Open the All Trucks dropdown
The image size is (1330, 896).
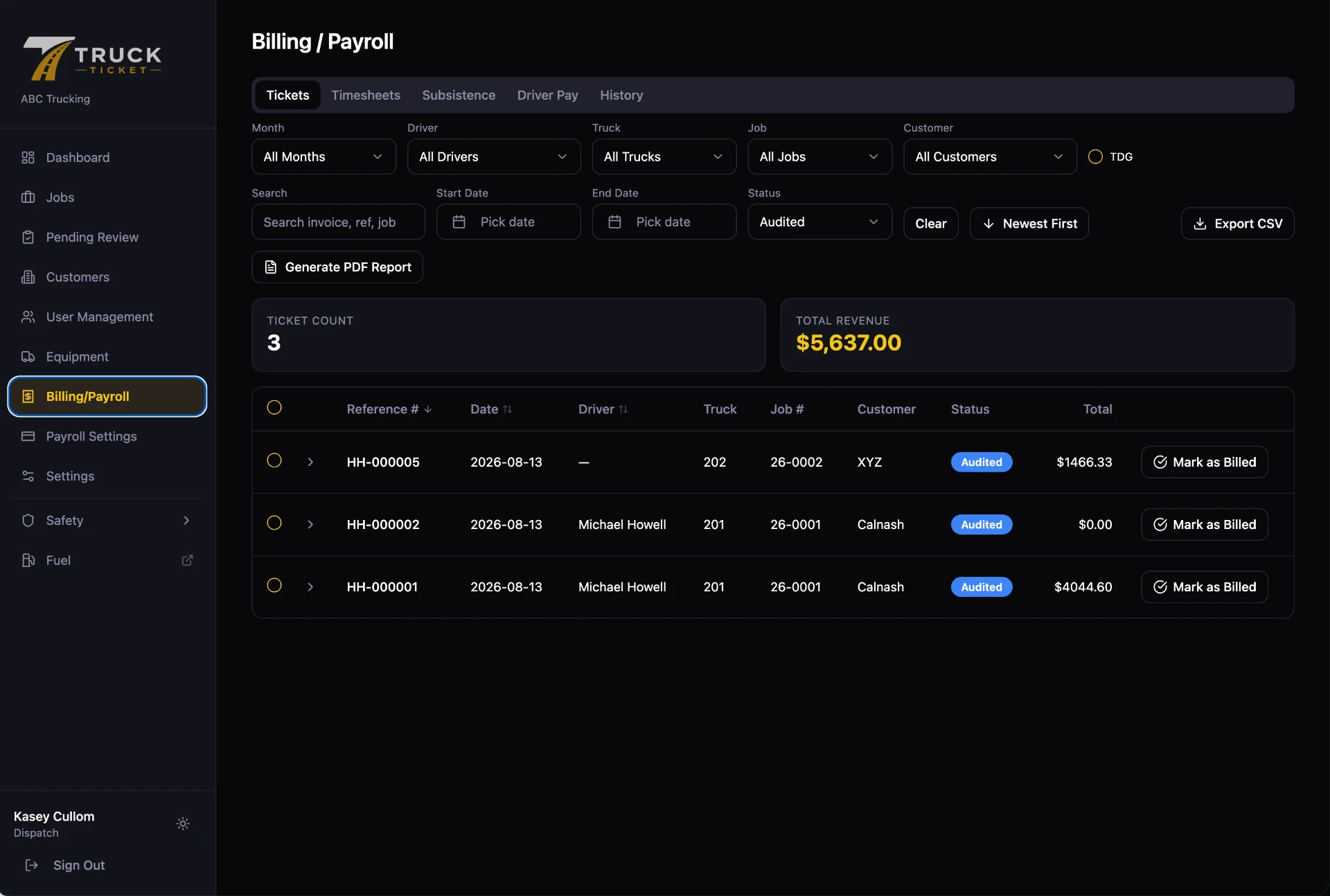pyautogui.click(x=664, y=156)
